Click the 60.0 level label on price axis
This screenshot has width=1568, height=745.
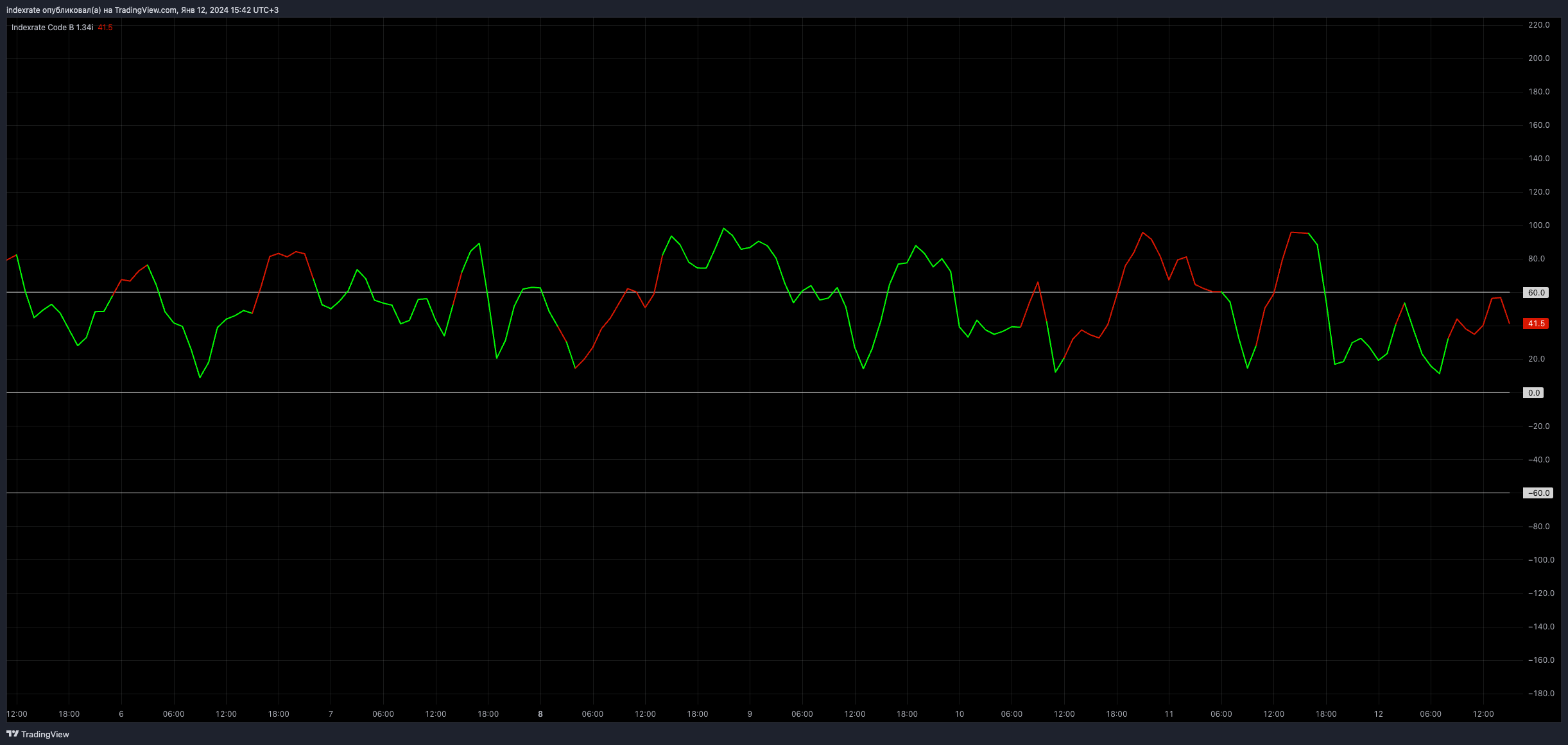click(1536, 293)
